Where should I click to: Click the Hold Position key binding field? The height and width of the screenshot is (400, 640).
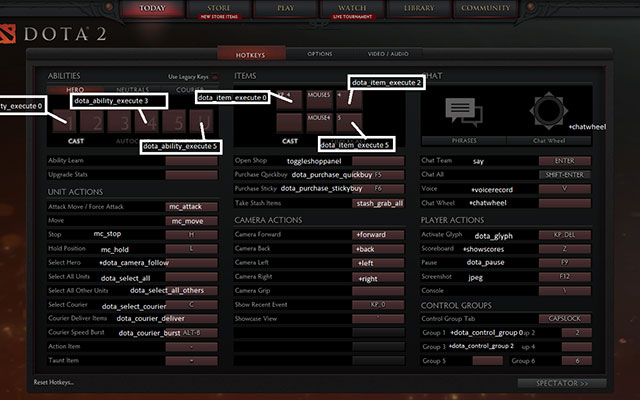pyautogui.click(x=191, y=249)
